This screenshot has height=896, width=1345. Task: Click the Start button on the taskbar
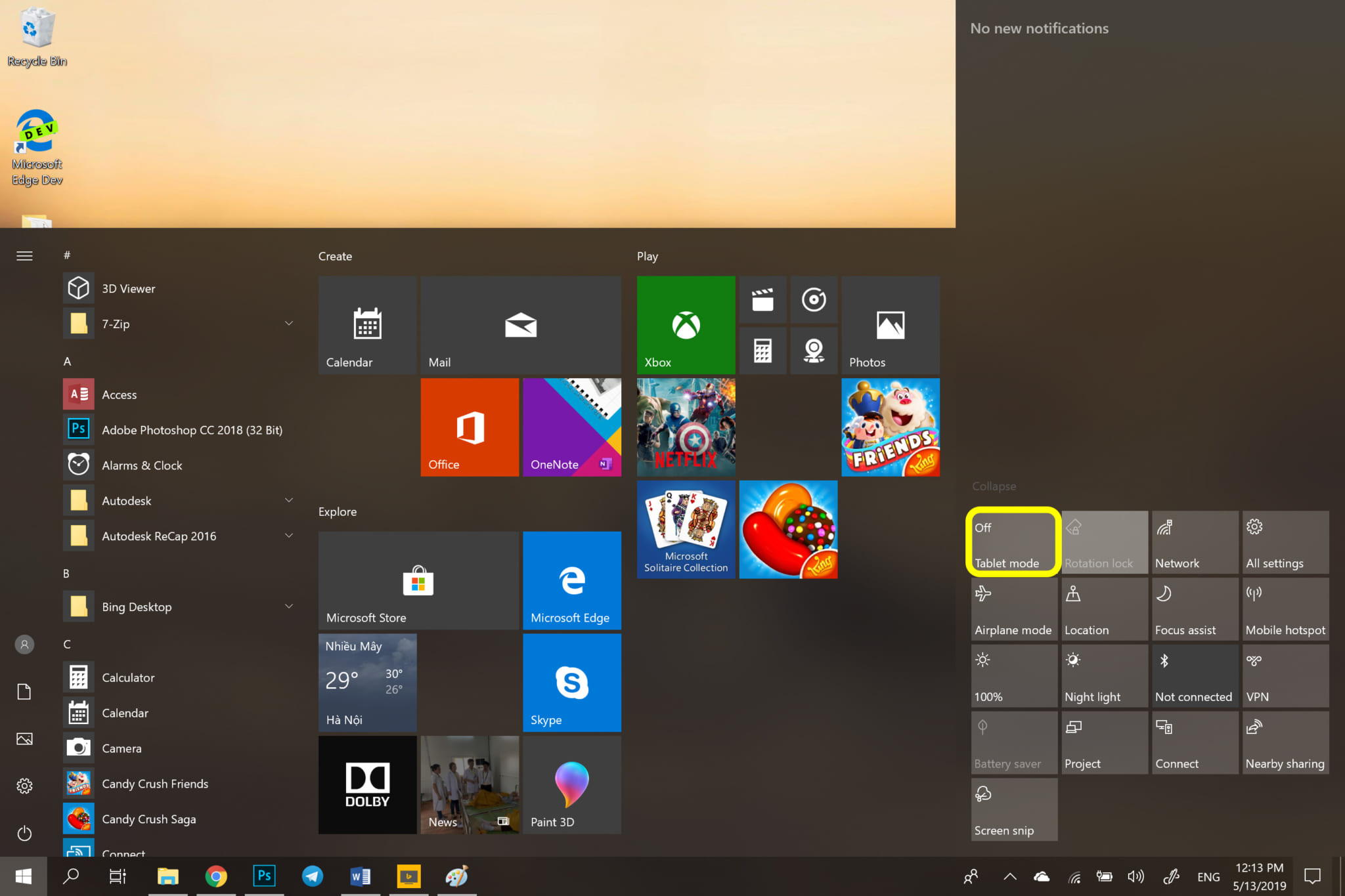click(24, 876)
